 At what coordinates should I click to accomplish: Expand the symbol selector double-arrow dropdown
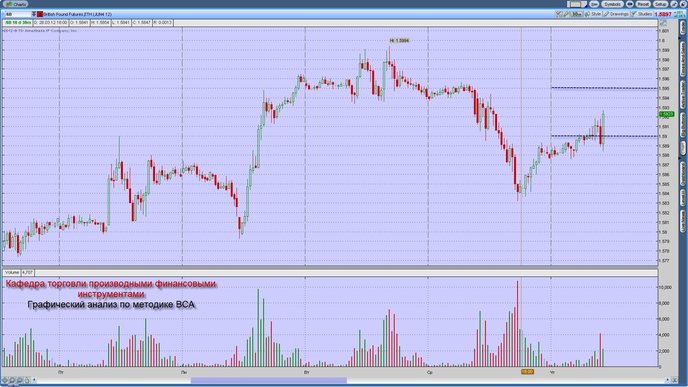pos(33,14)
